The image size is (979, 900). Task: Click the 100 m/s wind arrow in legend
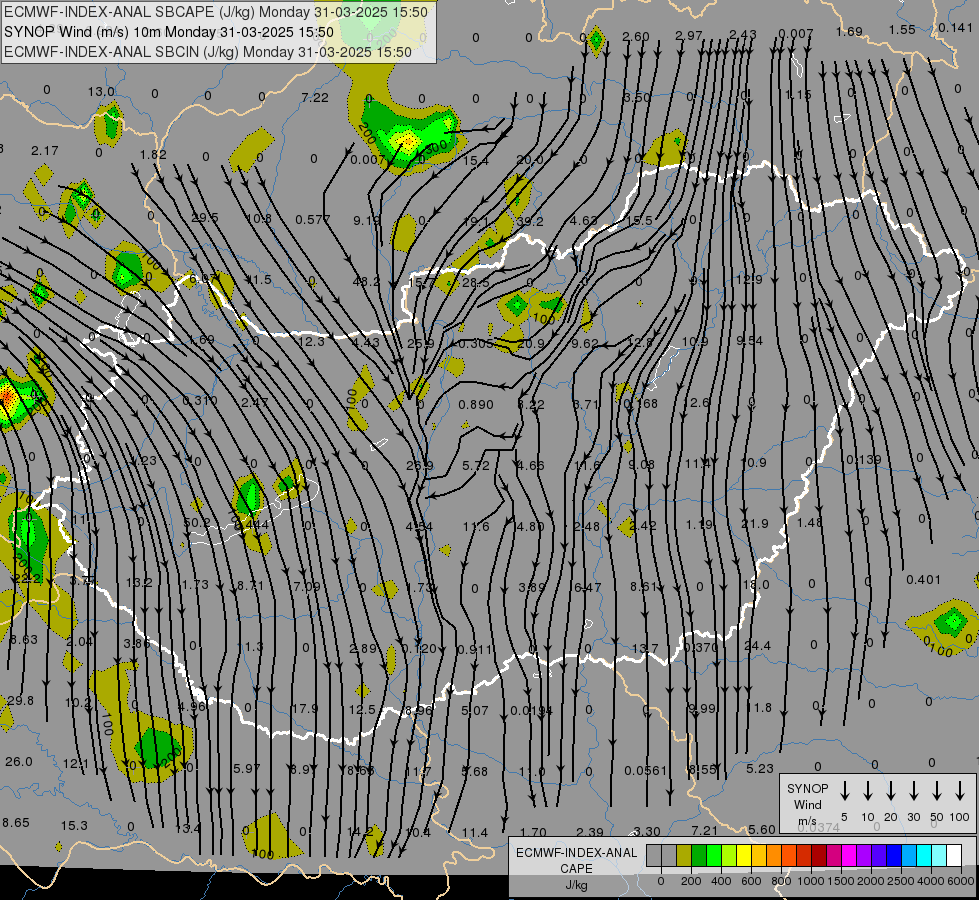coord(960,791)
